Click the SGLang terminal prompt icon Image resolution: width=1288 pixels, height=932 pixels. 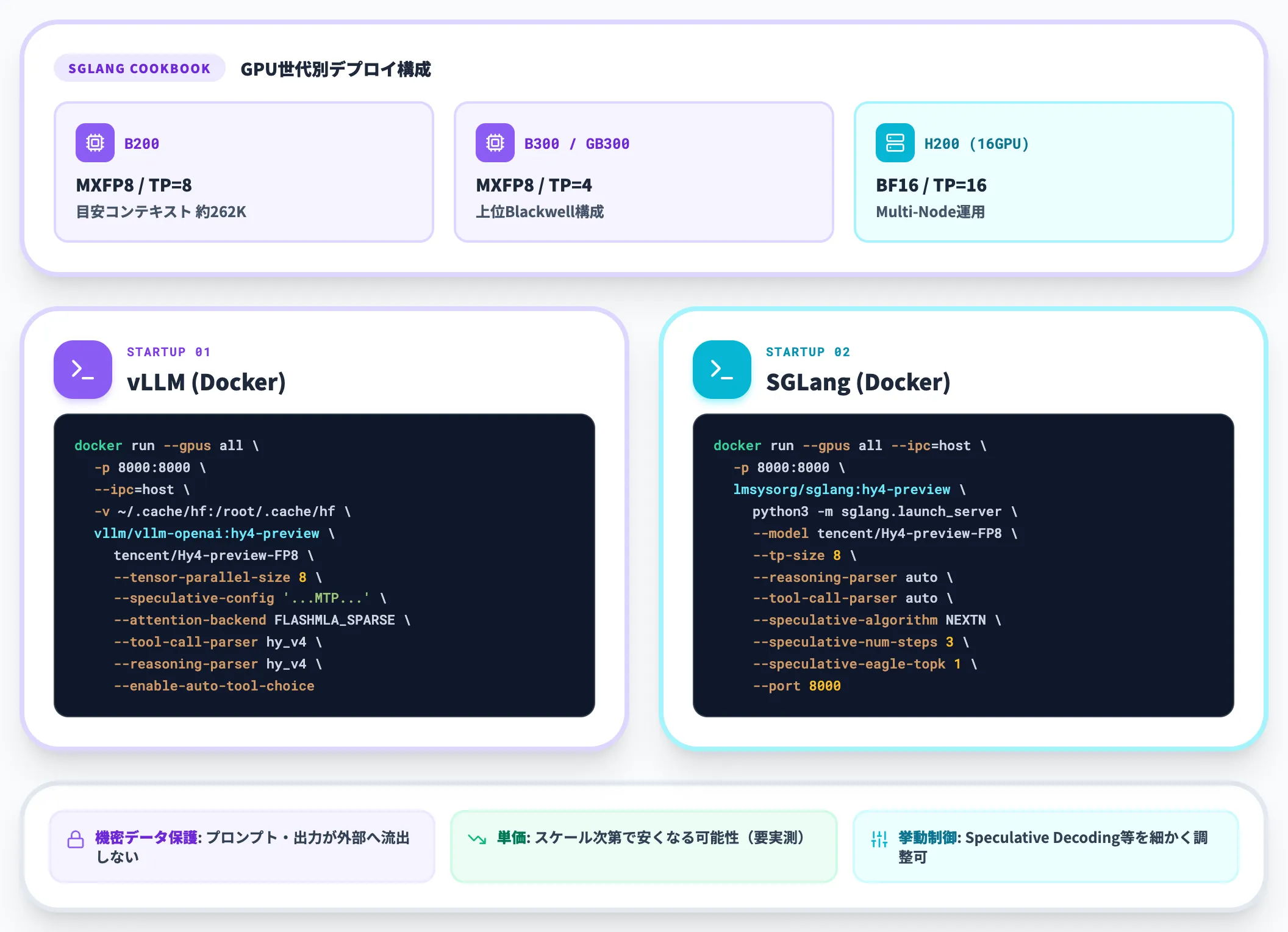(x=722, y=370)
